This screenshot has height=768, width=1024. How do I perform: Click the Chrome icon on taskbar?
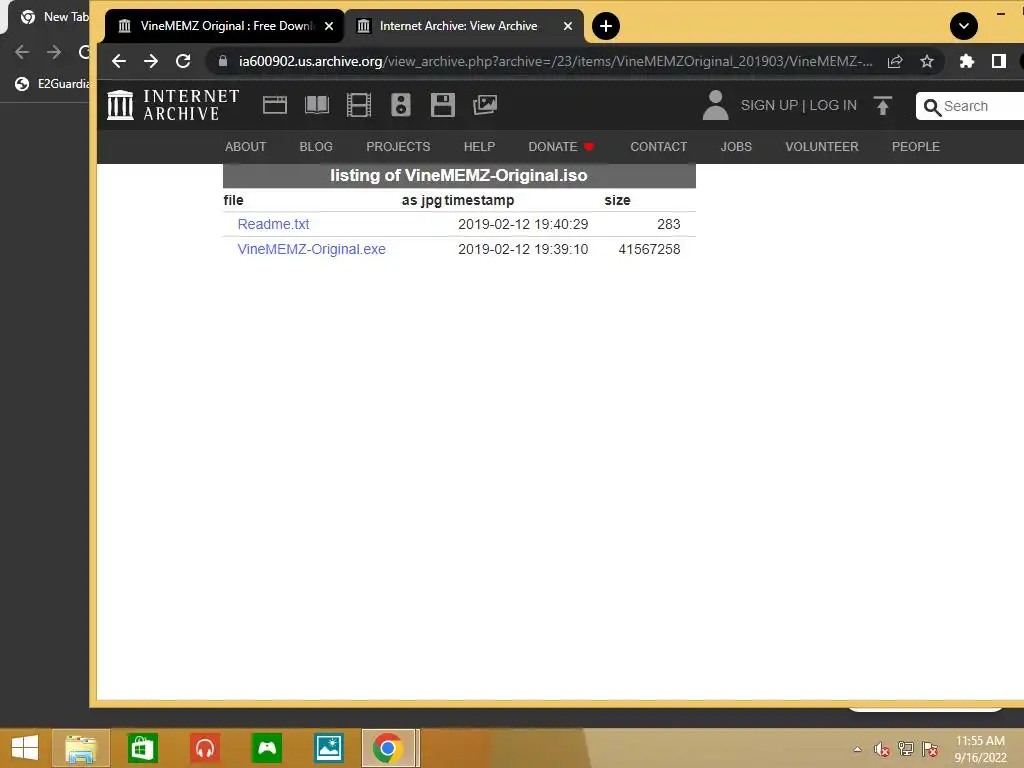tap(388, 748)
